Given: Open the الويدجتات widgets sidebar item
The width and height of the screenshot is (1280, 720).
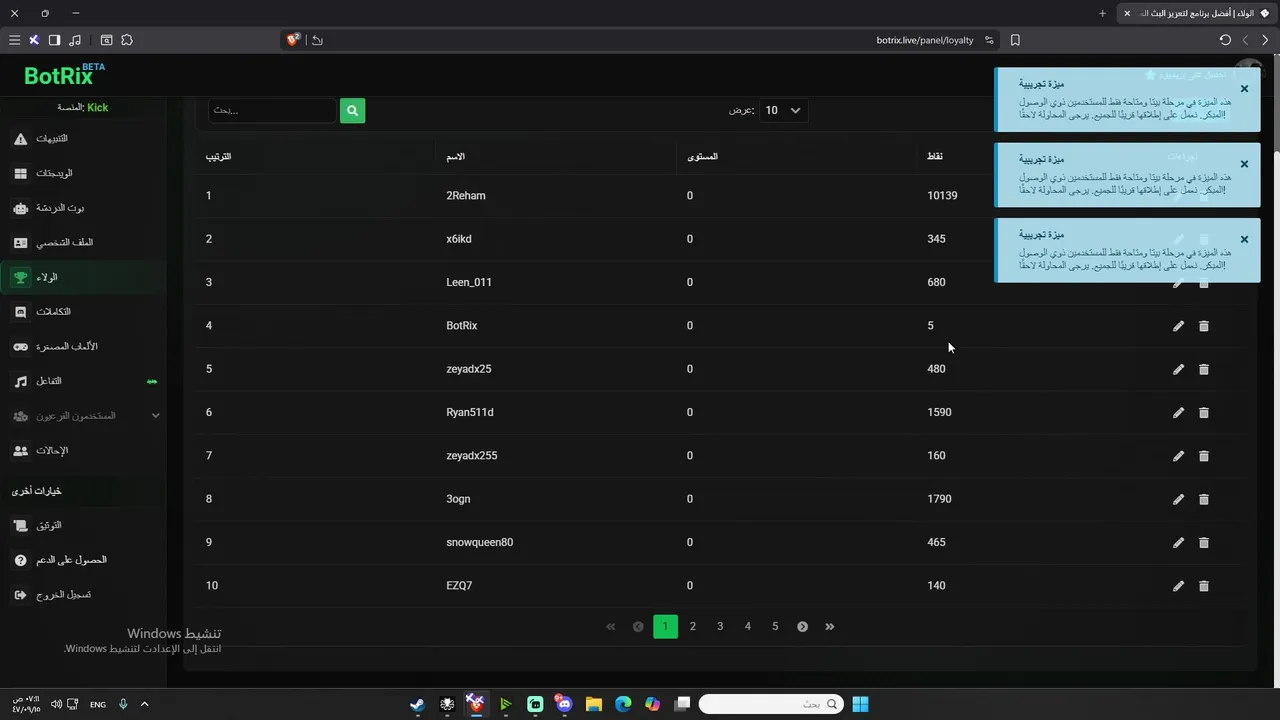Looking at the screenshot, I should (x=84, y=173).
